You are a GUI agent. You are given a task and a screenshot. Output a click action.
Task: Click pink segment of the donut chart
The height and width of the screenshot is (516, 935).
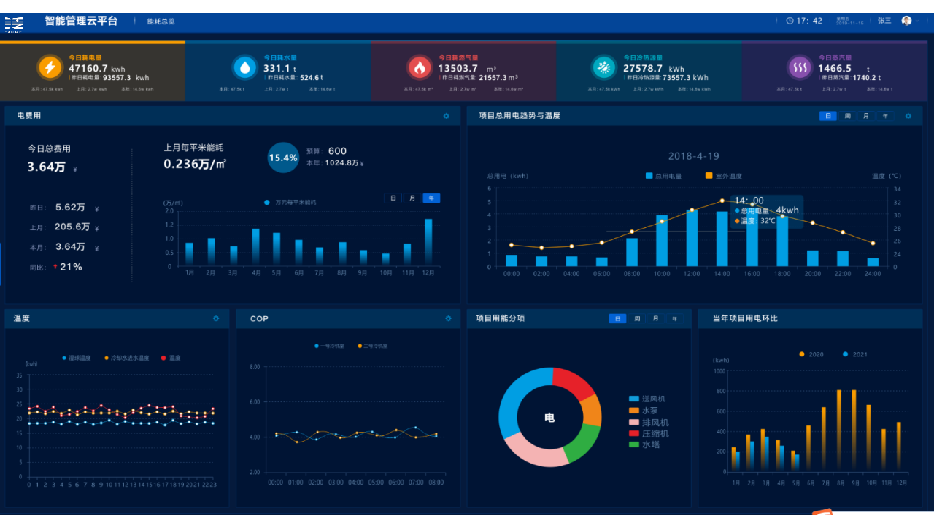pos(542,455)
